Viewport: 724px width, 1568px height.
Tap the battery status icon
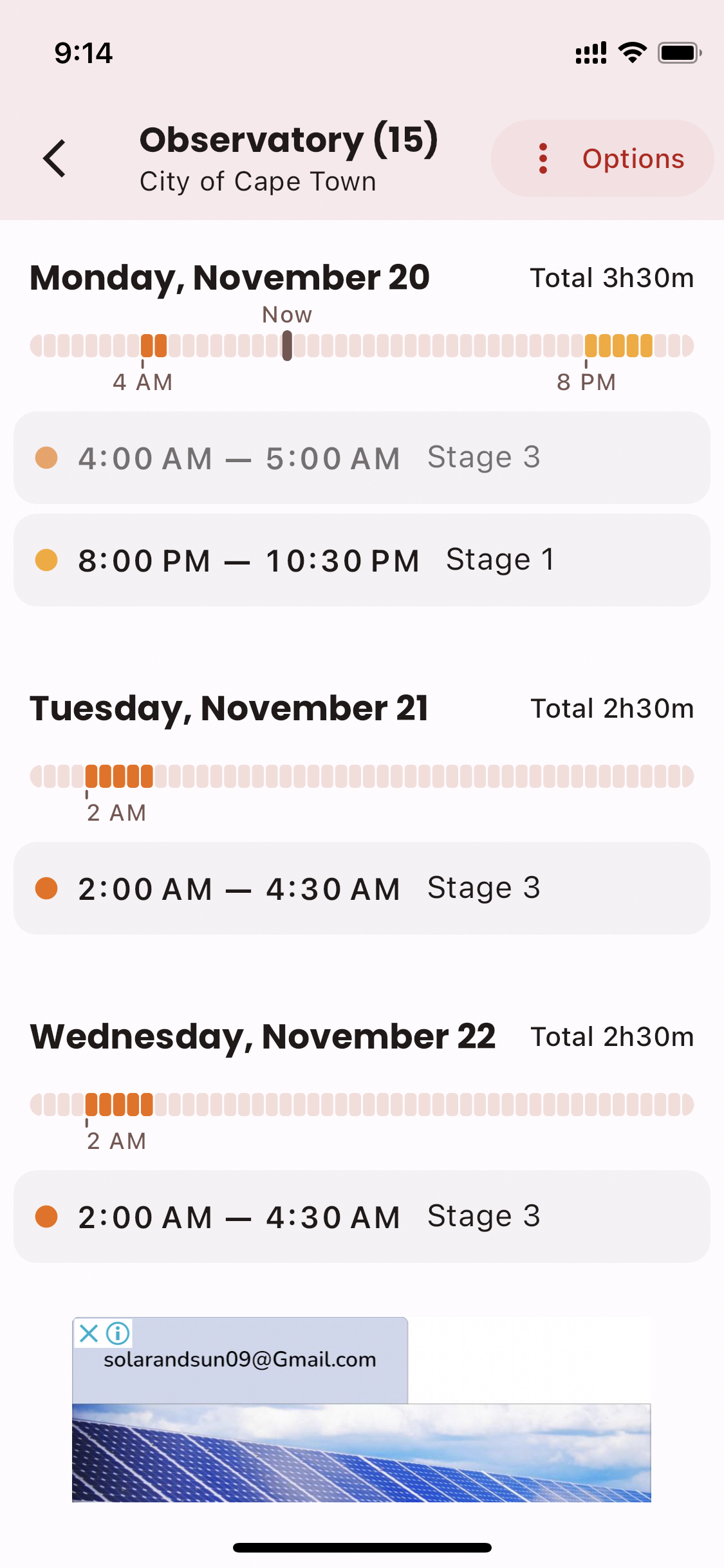point(679,53)
